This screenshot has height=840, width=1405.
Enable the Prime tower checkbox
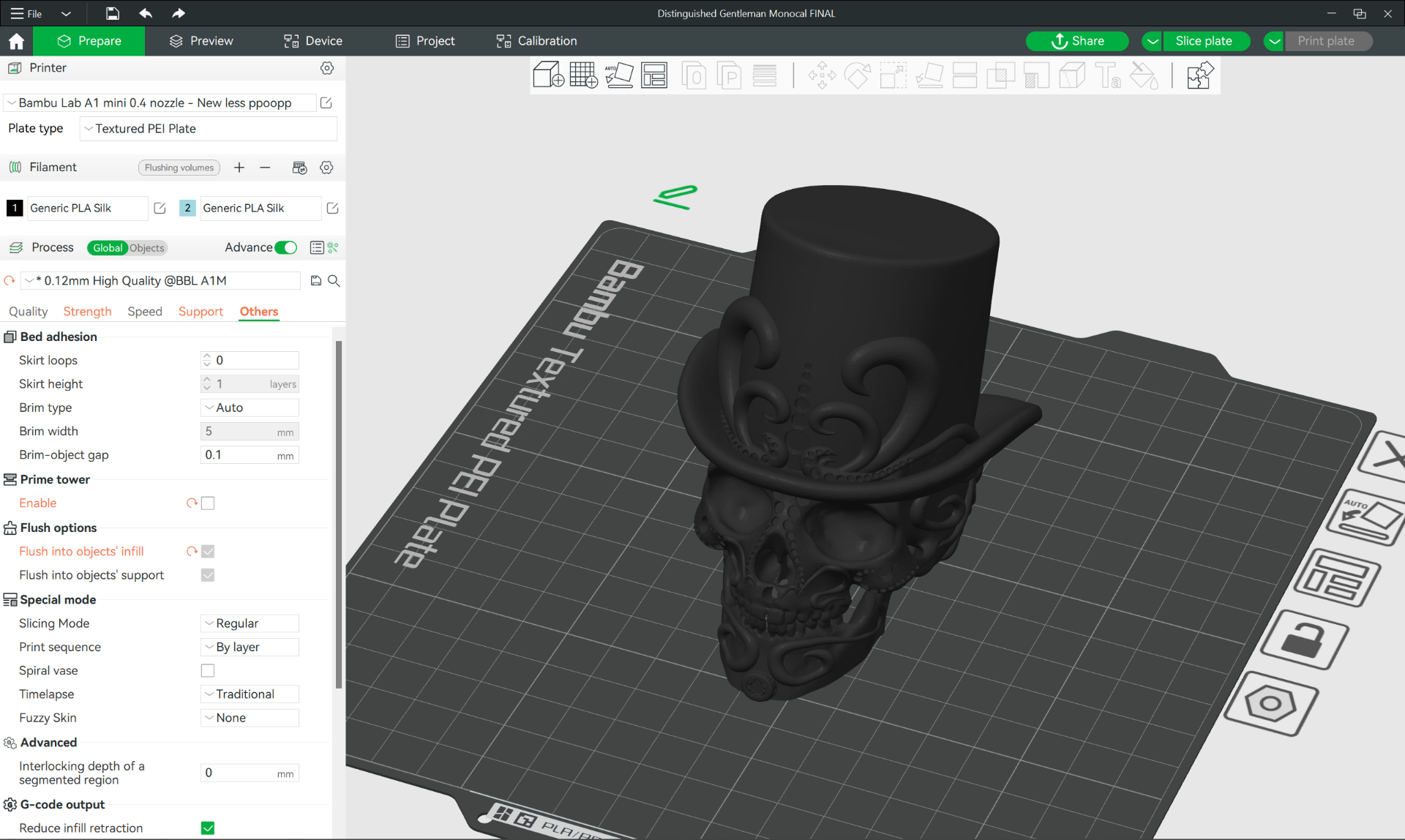click(208, 503)
